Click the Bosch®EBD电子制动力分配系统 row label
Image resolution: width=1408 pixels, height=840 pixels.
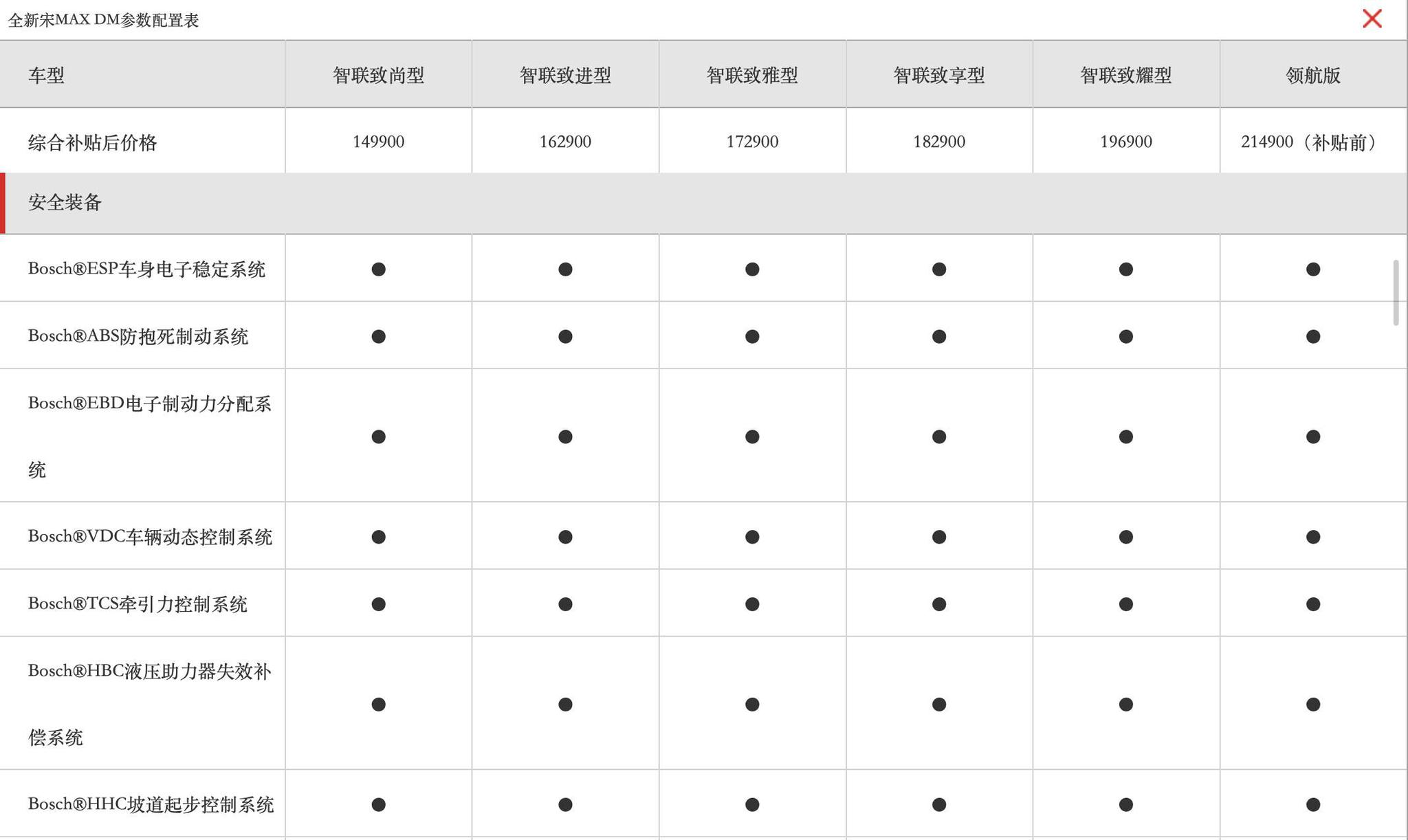click(x=149, y=436)
